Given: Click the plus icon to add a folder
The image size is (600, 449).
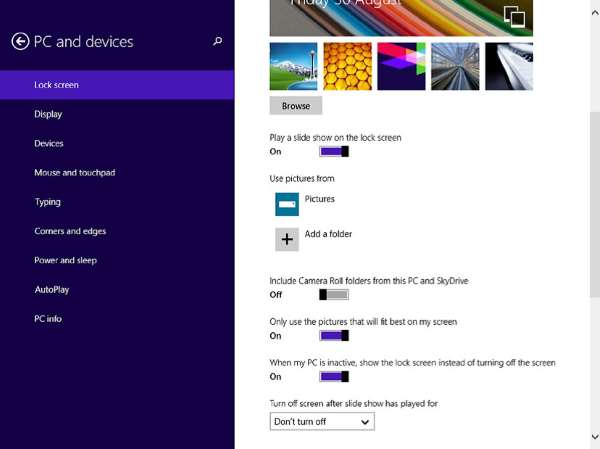Looking at the screenshot, I should [287, 238].
